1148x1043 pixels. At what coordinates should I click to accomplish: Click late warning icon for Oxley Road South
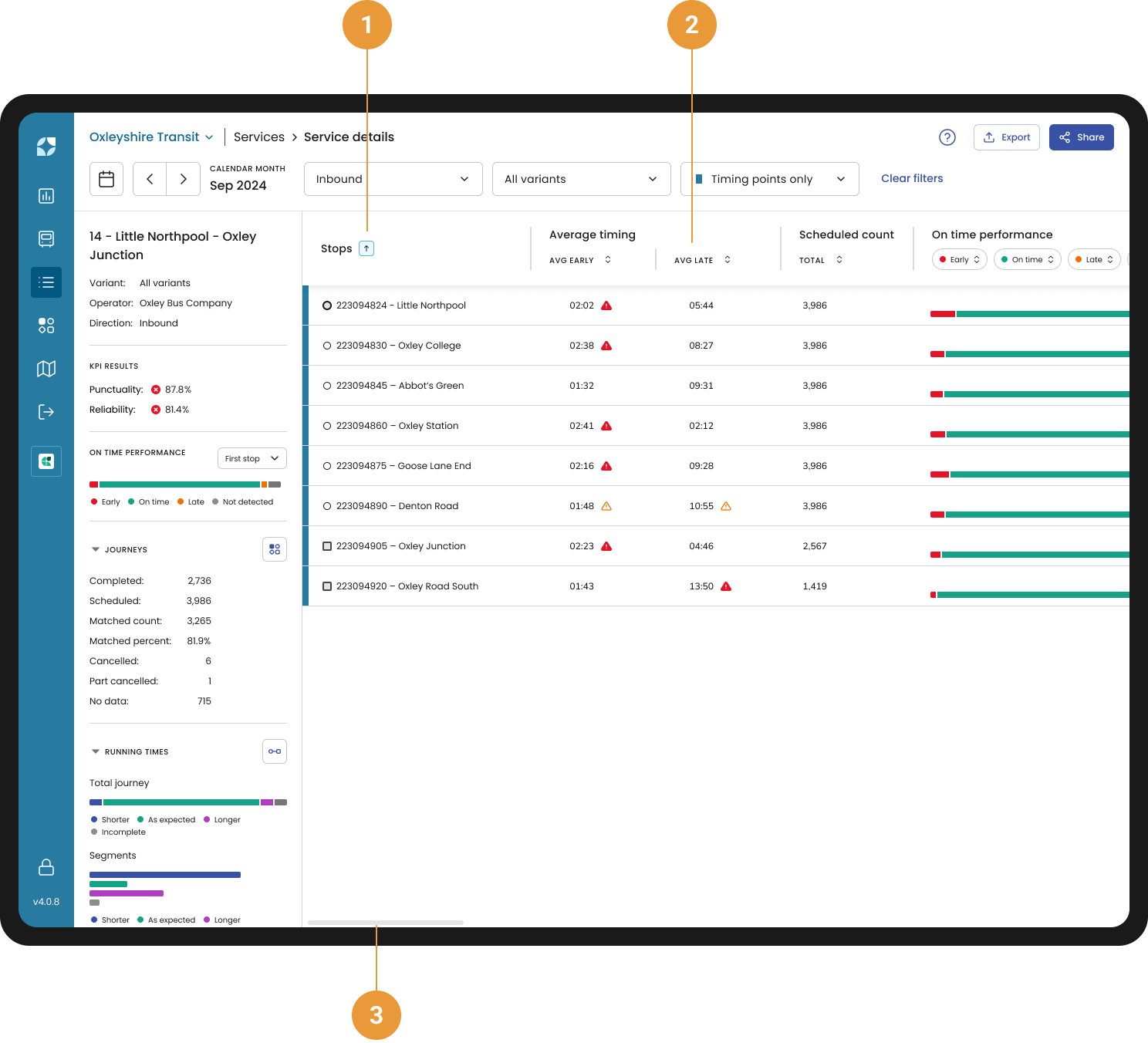pyautogui.click(x=726, y=586)
